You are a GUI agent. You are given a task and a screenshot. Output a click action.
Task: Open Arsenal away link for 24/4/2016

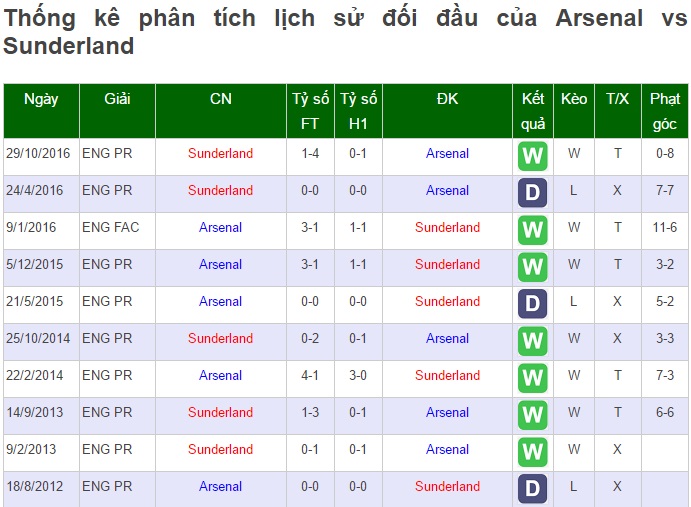coord(447,190)
